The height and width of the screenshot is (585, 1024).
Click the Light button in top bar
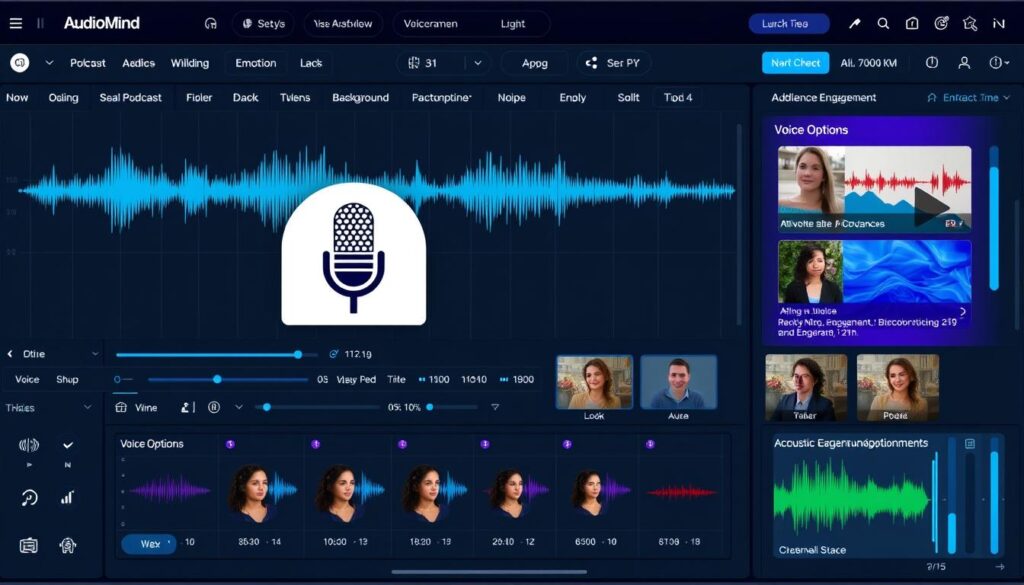click(513, 24)
